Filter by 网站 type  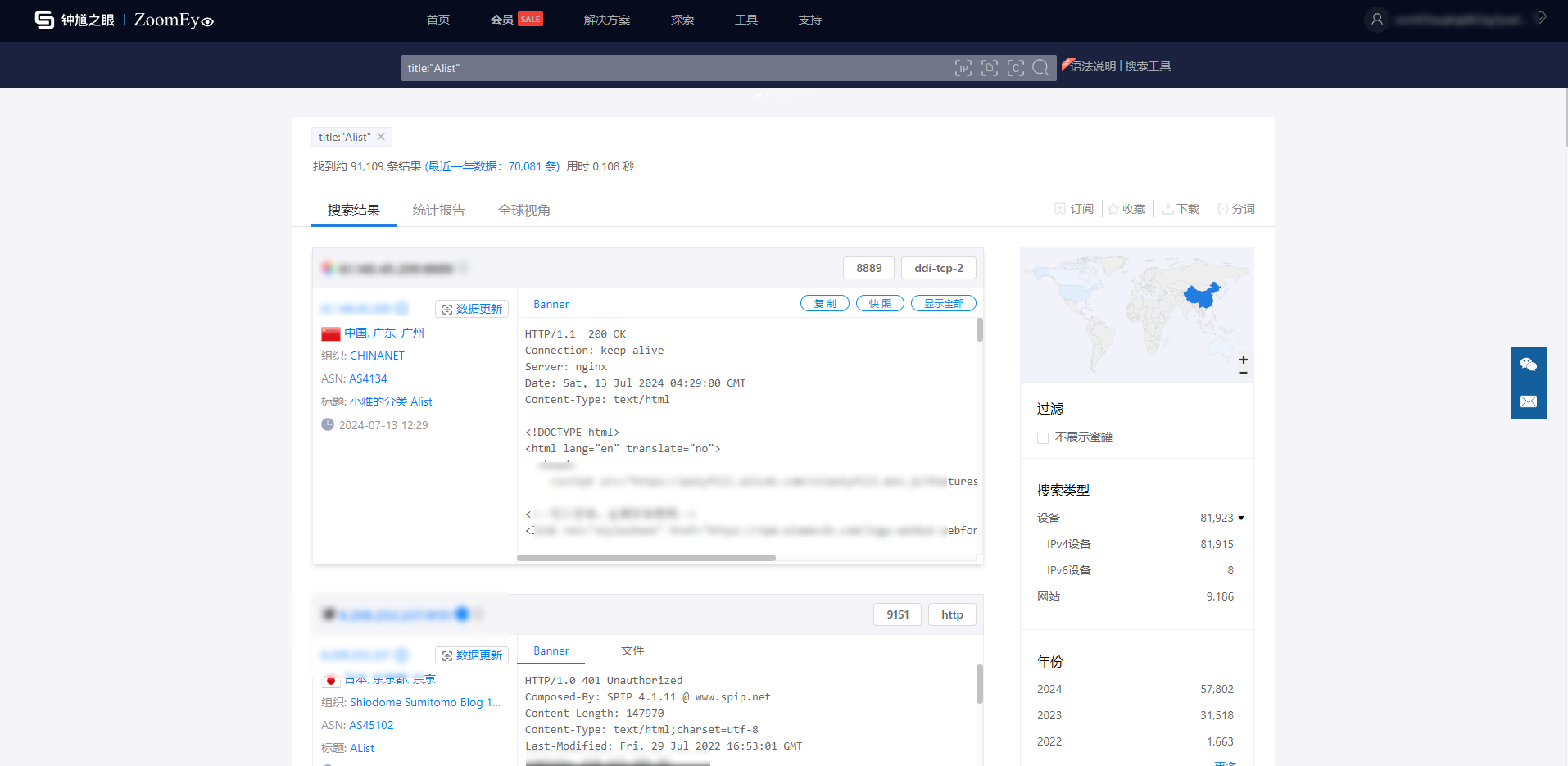(x=1049, y=596)
